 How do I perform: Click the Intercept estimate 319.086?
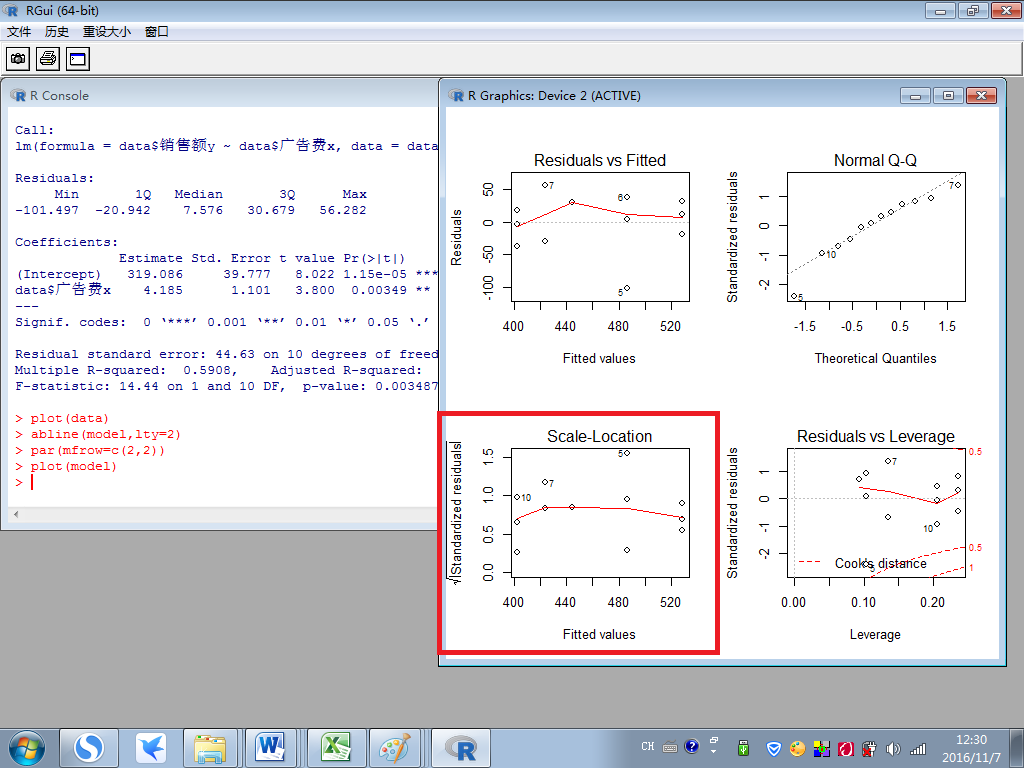pos(155,274)
